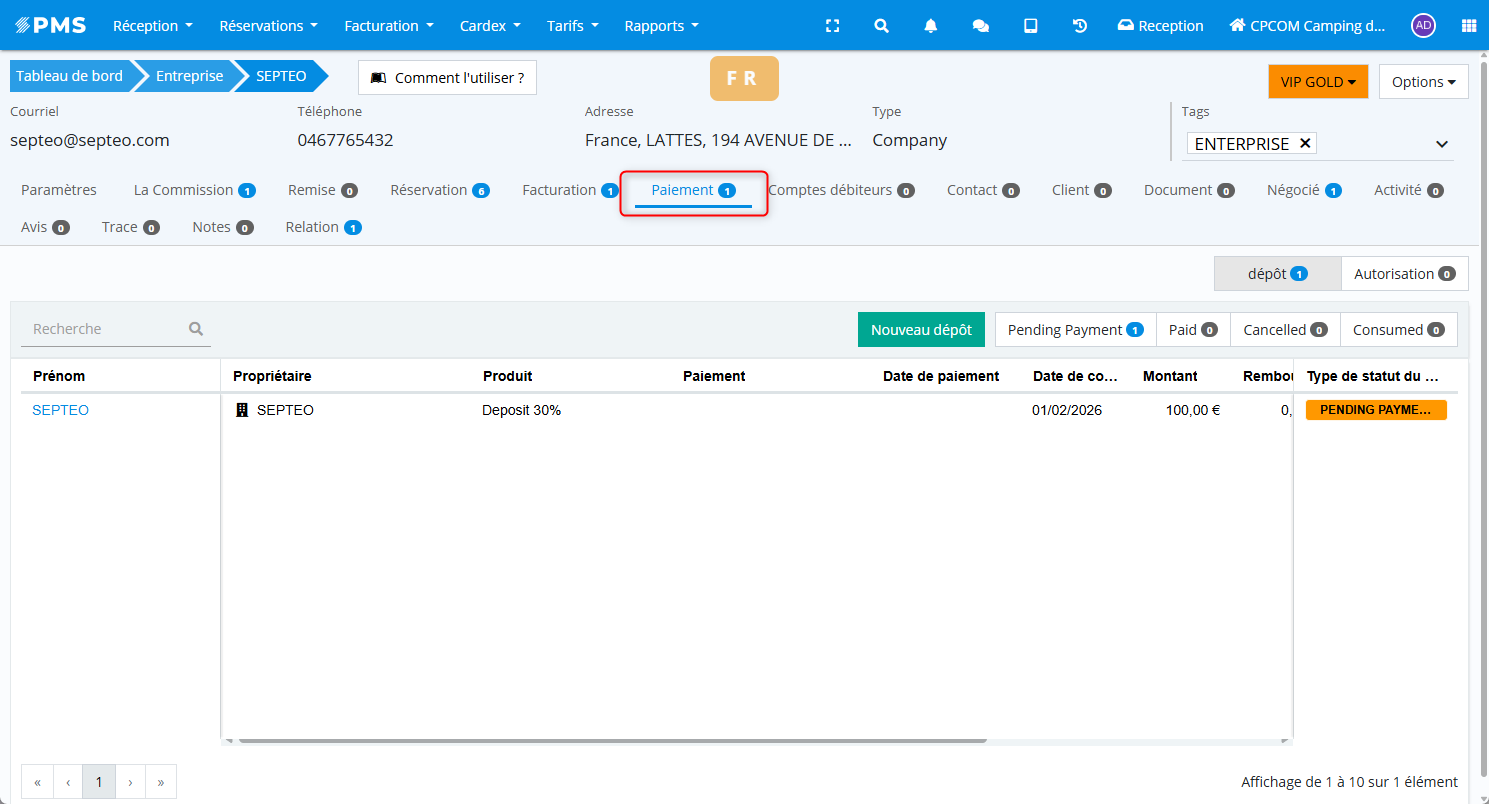Open the Options dropdown
The image size is (1489, 804).
pos(1423,82)
